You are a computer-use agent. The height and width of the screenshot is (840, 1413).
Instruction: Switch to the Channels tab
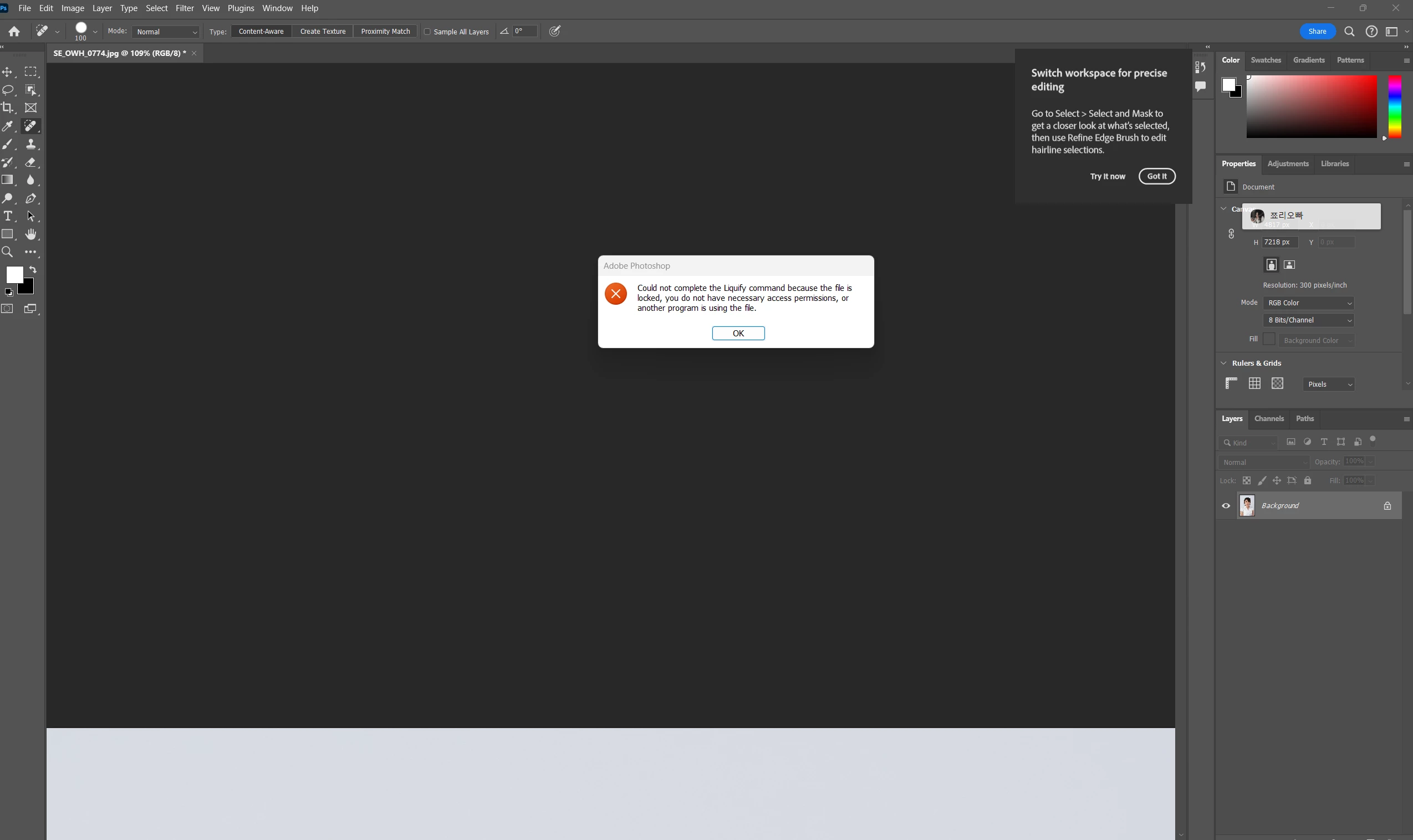(x=1269, y=418)
